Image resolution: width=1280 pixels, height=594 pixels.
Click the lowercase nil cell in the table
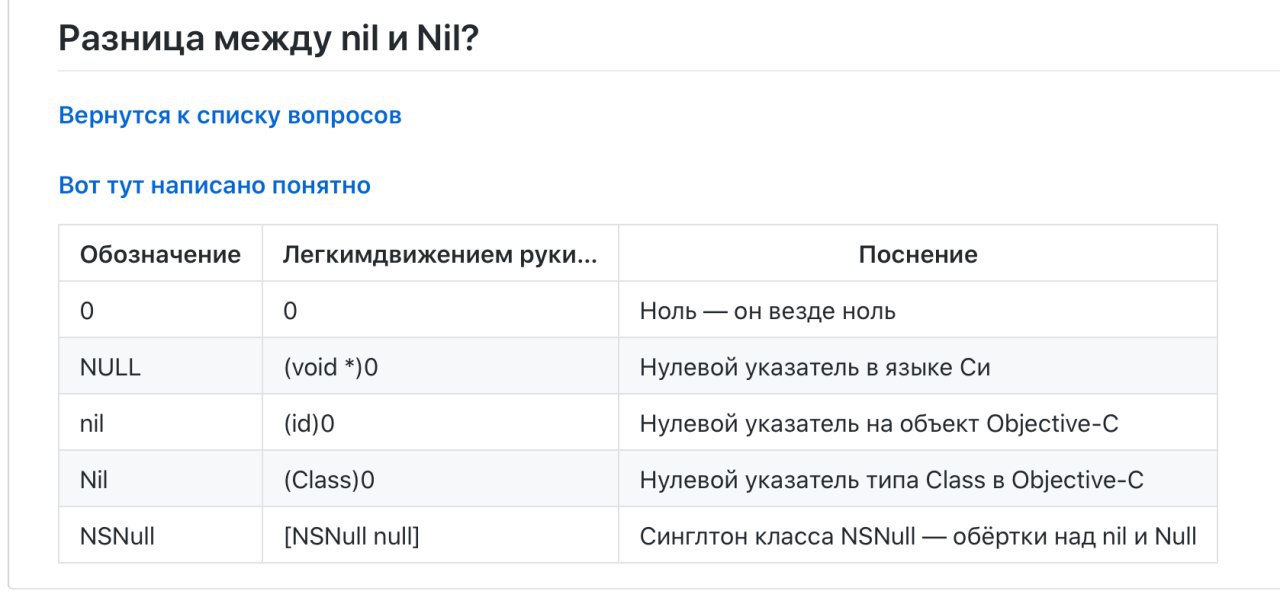[160, 423]
